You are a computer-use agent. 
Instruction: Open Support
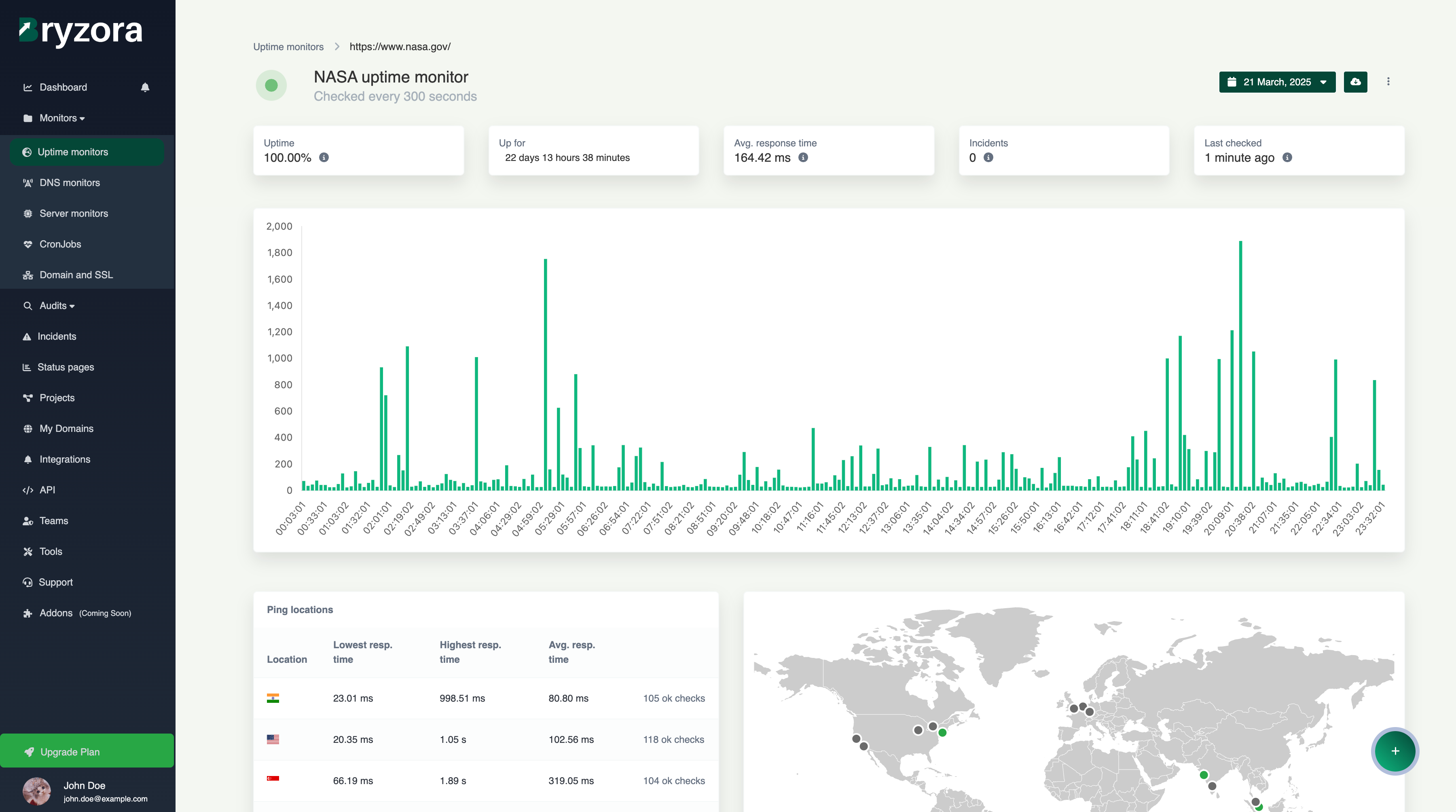tap(55, 582)
